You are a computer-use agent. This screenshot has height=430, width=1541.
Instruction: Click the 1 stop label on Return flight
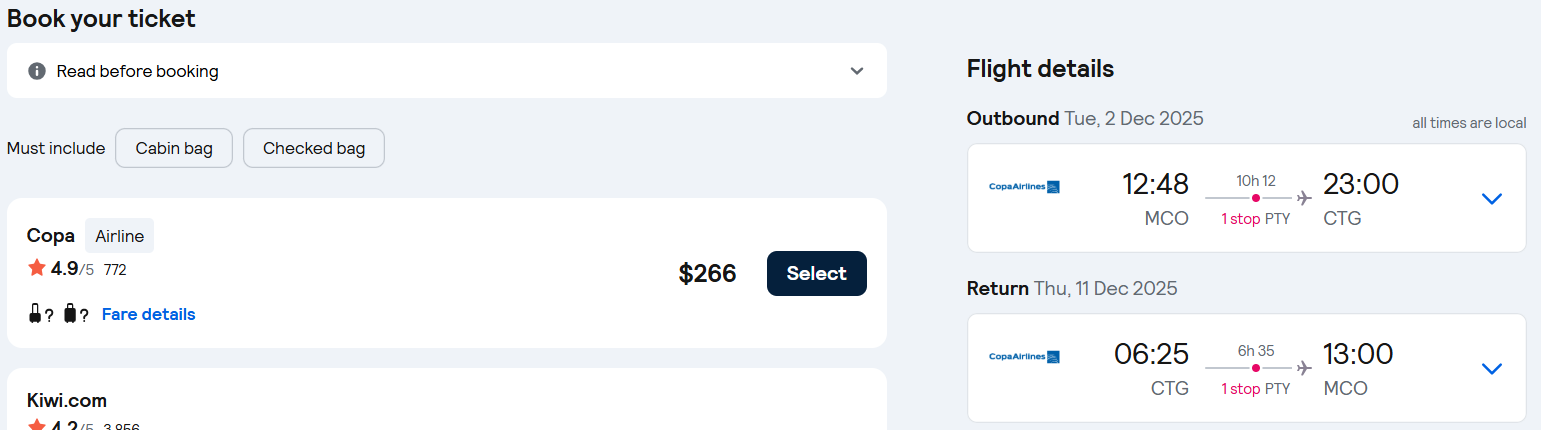click(1240, 389)
